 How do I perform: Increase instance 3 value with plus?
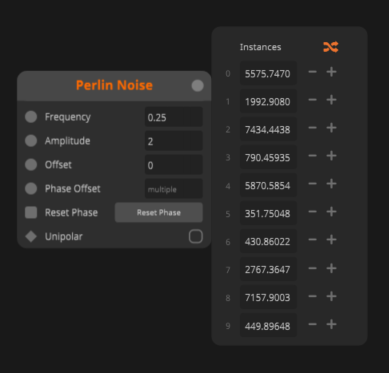pos(331,156)
